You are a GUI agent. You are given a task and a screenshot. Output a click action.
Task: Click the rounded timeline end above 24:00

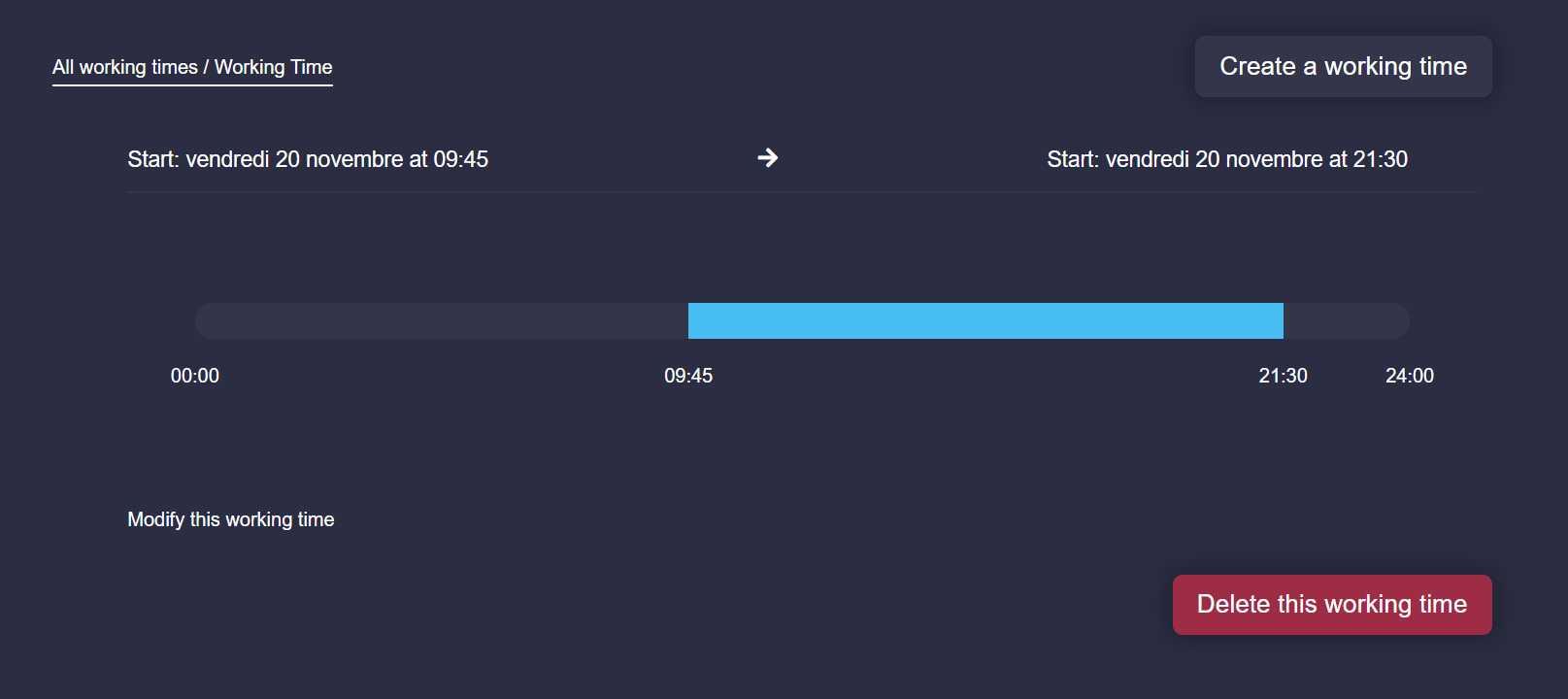[x=1400, y=320]
